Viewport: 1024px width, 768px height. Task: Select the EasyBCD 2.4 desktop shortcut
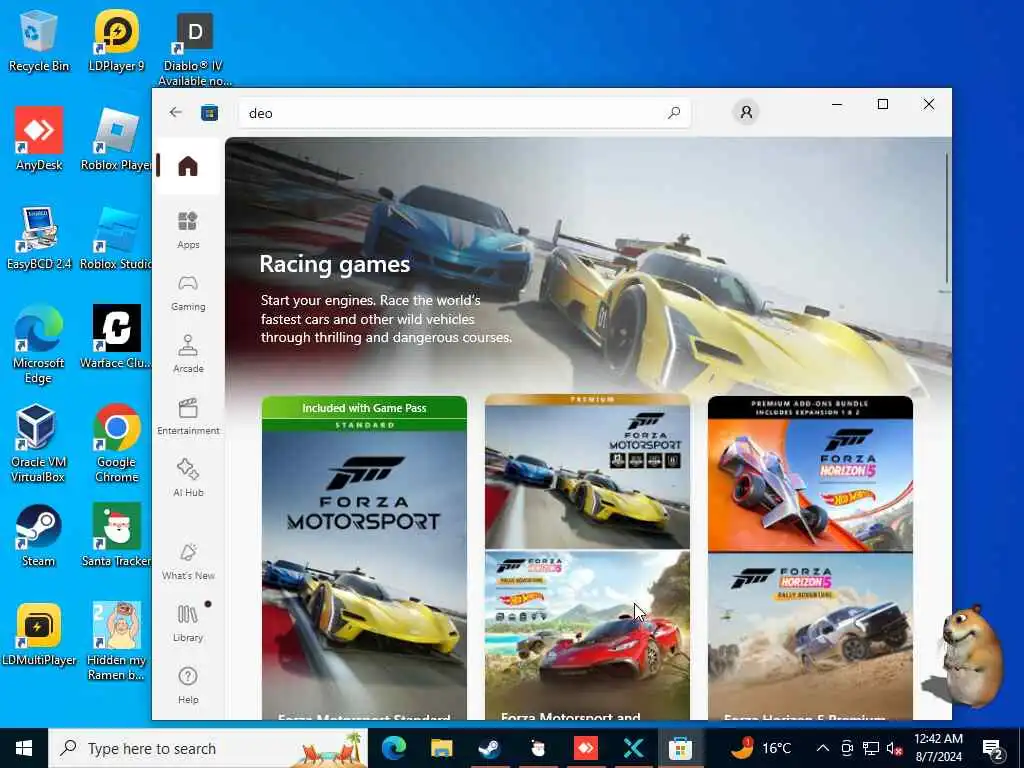[x=39, y=238]
